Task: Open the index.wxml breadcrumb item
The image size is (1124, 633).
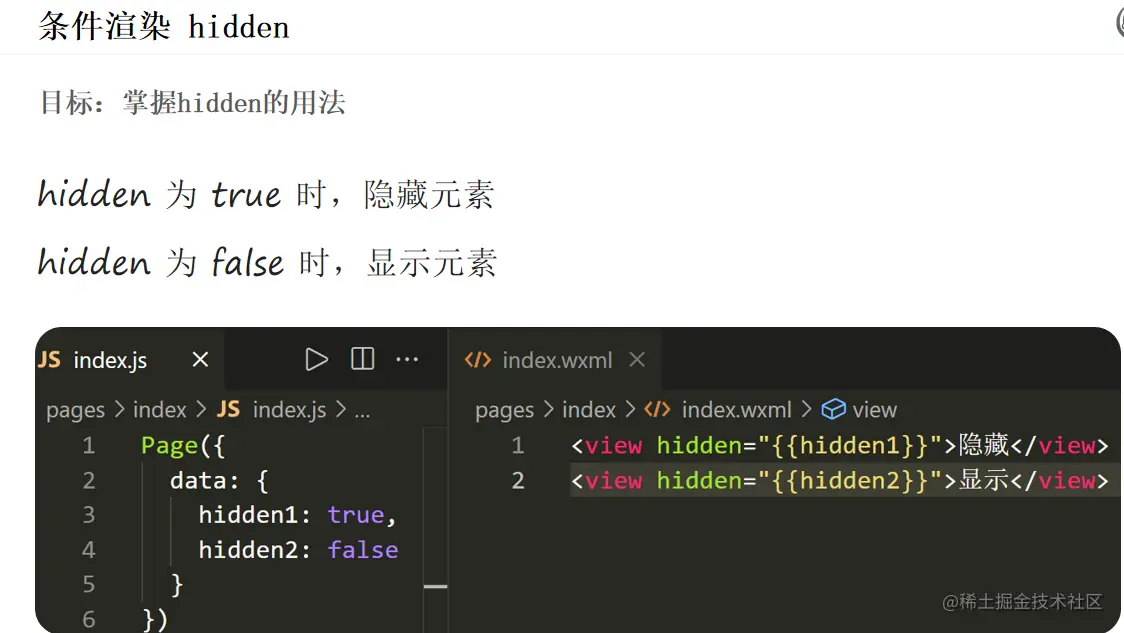Action: 736,410
